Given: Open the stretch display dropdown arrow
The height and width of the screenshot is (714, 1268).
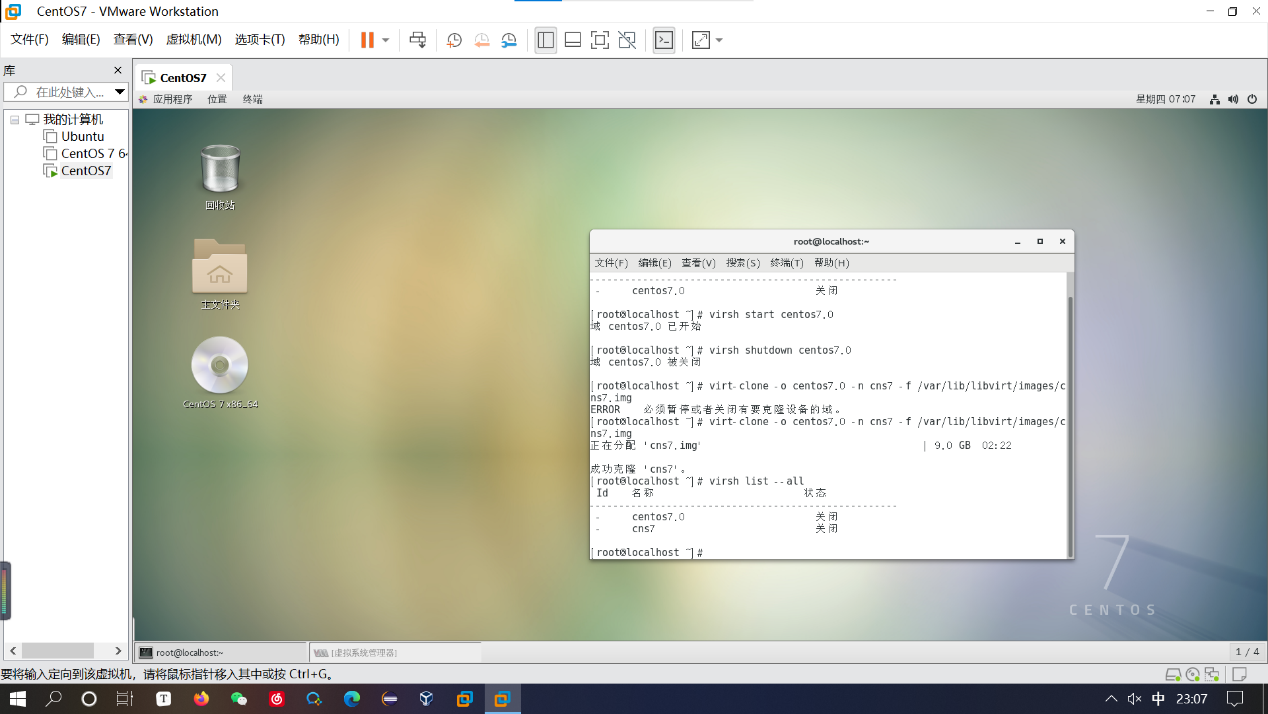Looking at the screenshot, I should 719,40.
